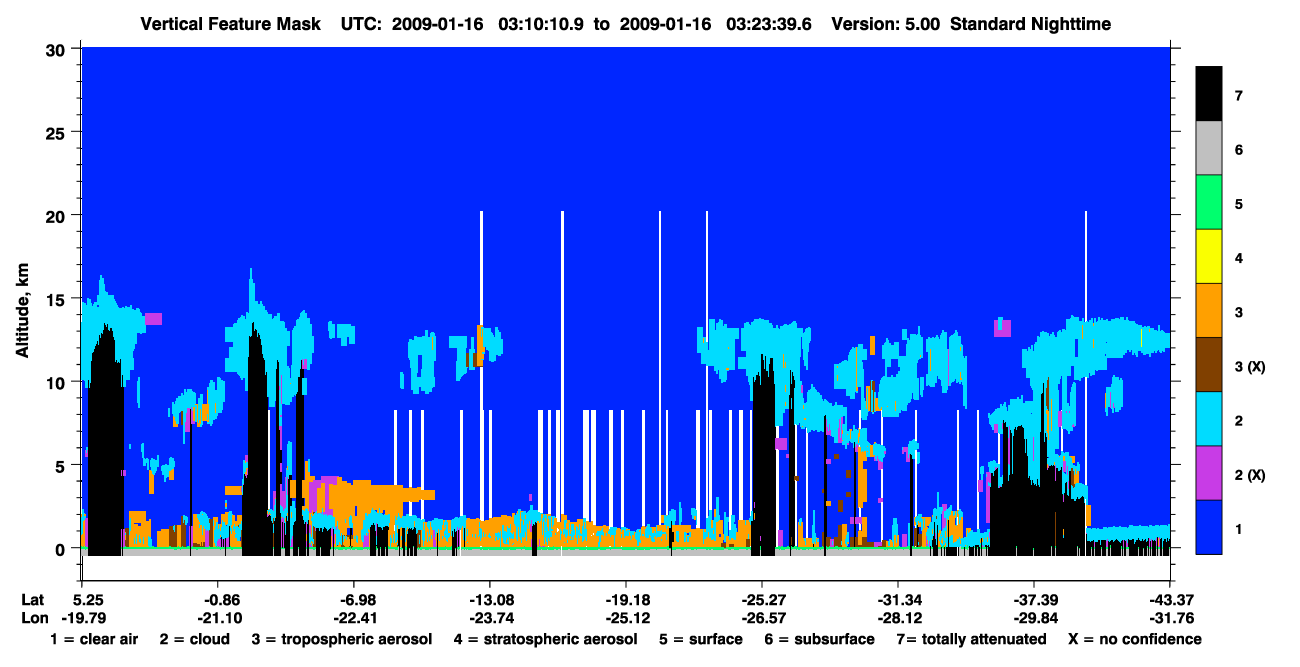
Task: Click the black color swatch labeled 7
Action: (1209, 95)
